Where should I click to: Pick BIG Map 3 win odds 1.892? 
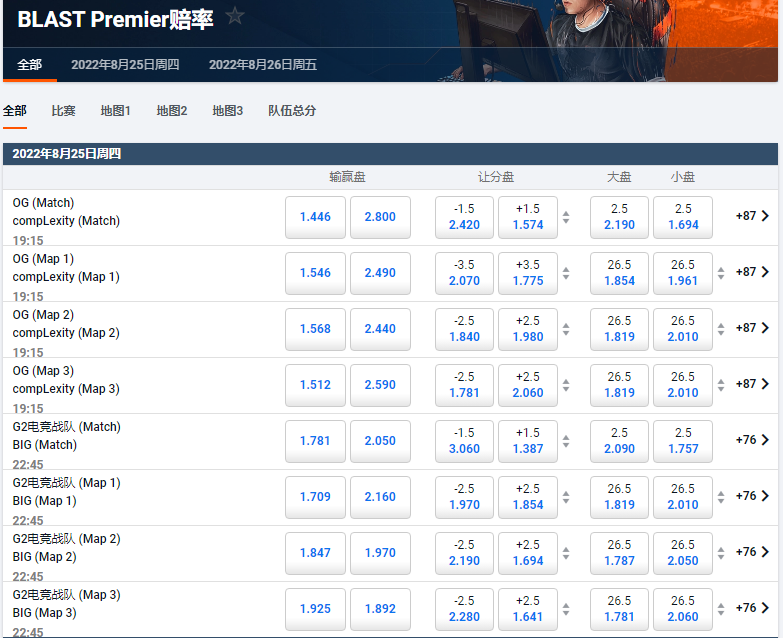[380, 609]
